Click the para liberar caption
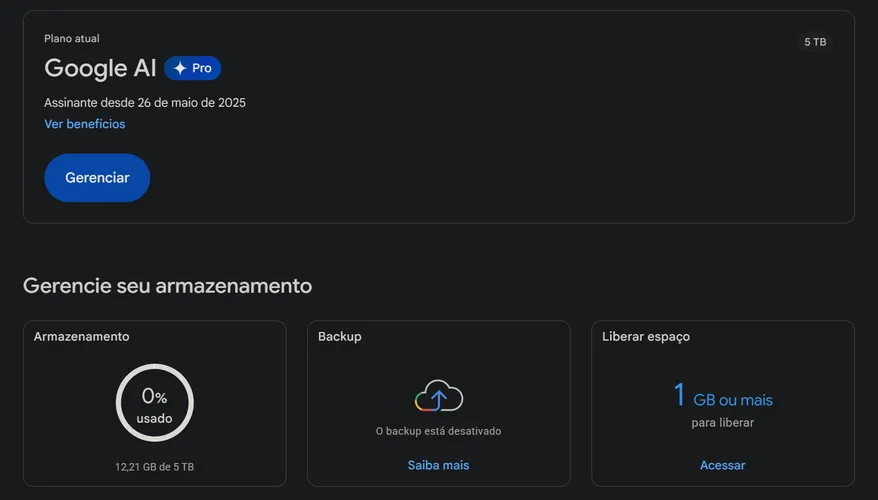Screen dimensions: 878x500 [x=722, y=423]
